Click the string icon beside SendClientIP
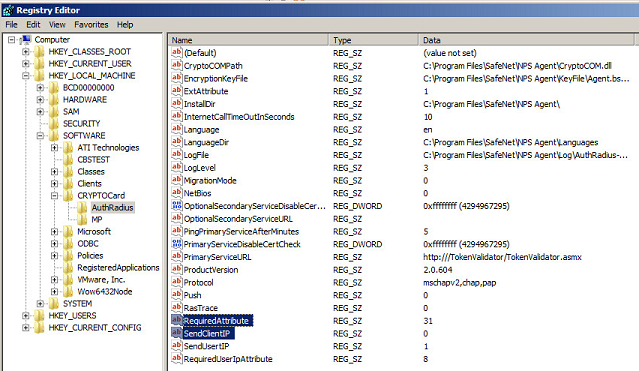Image resolution: width=639 pixels, height=371 pixels. coord(176,333)
